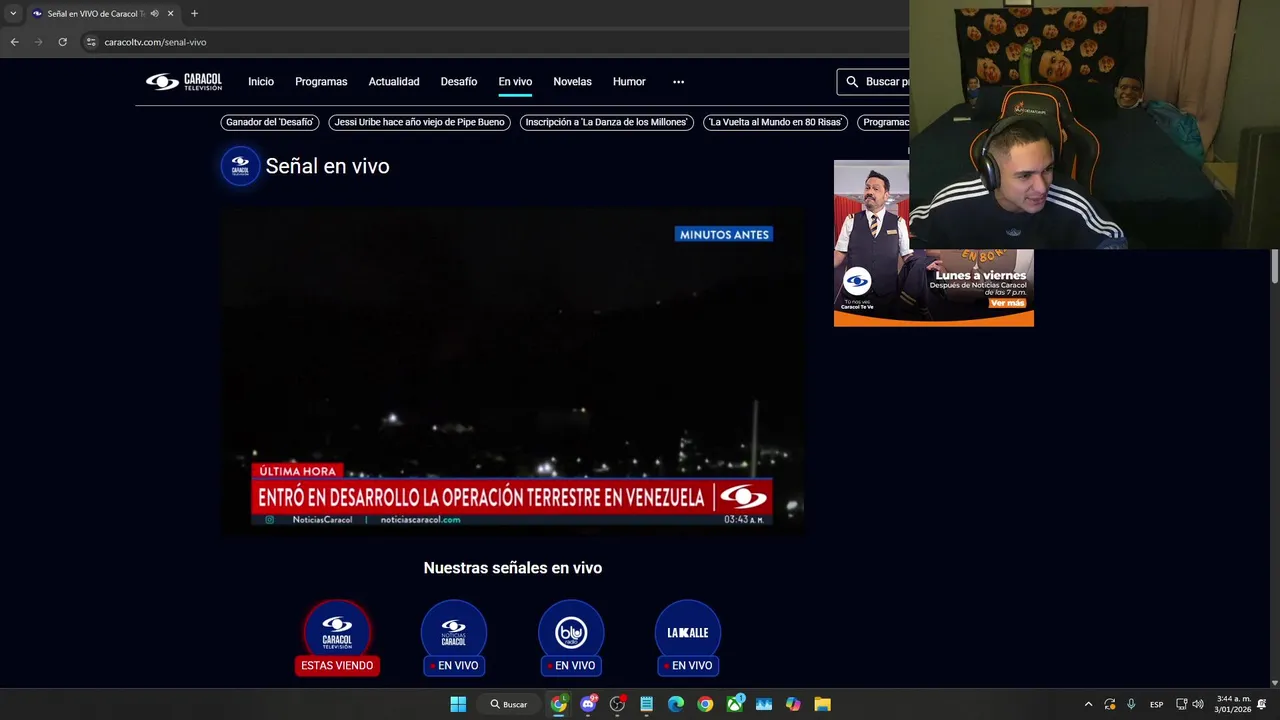
Task: Expand the three-dots more menu
Action: coord(678,82)
